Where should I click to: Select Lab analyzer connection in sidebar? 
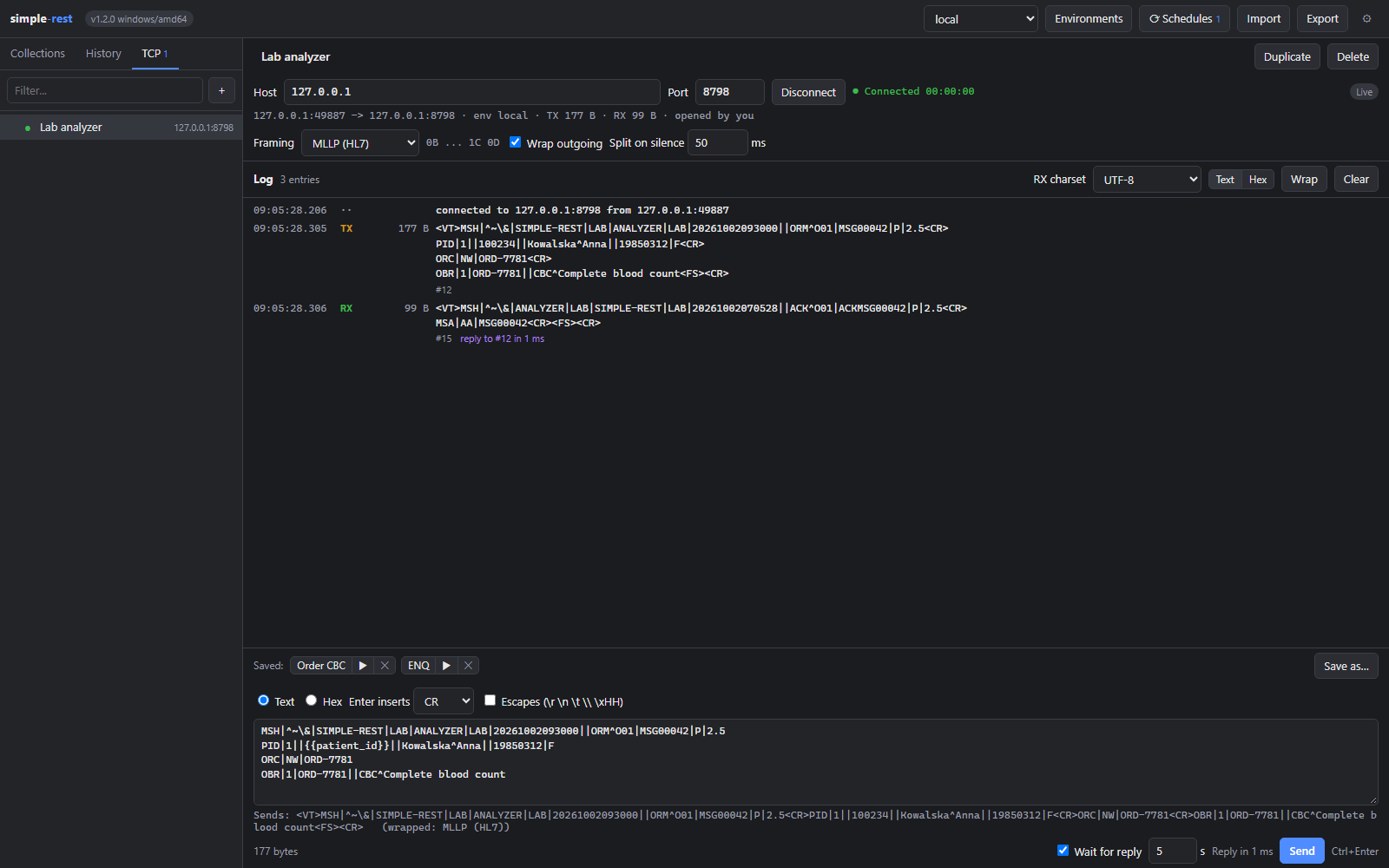[x=122, y=128]
